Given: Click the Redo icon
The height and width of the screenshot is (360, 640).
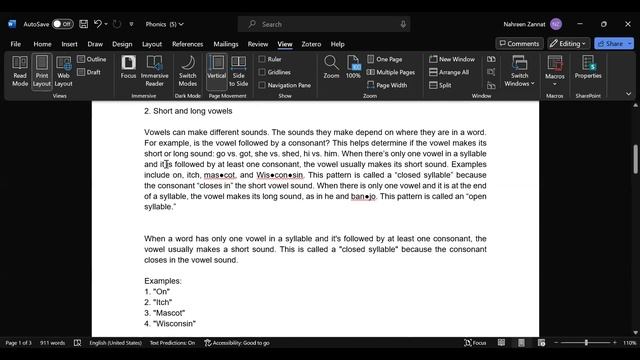Looking at the screenshot, I should click(x=117, y=24).
